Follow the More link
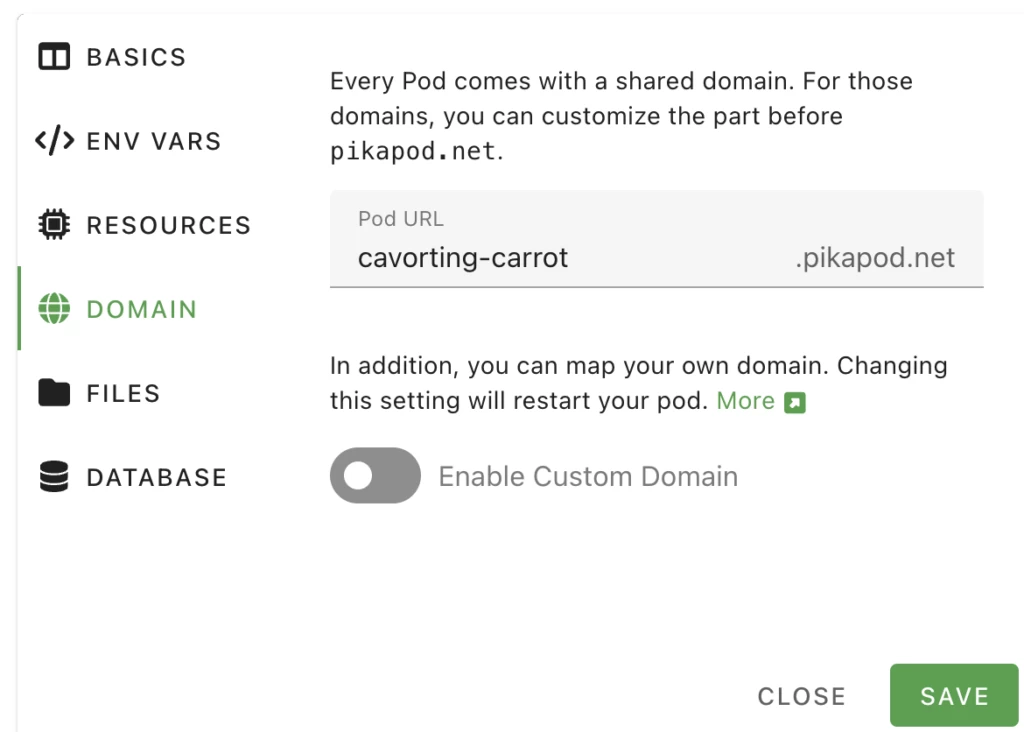The height and width of the screenshot is (732, 1024). click(x=745, y=401)
